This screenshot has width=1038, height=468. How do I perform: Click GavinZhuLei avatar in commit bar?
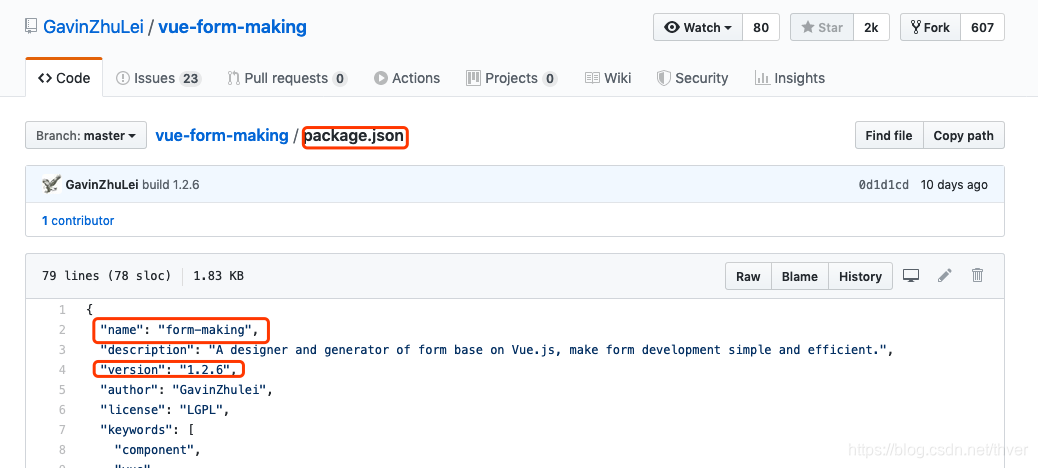tap(51, 185)
